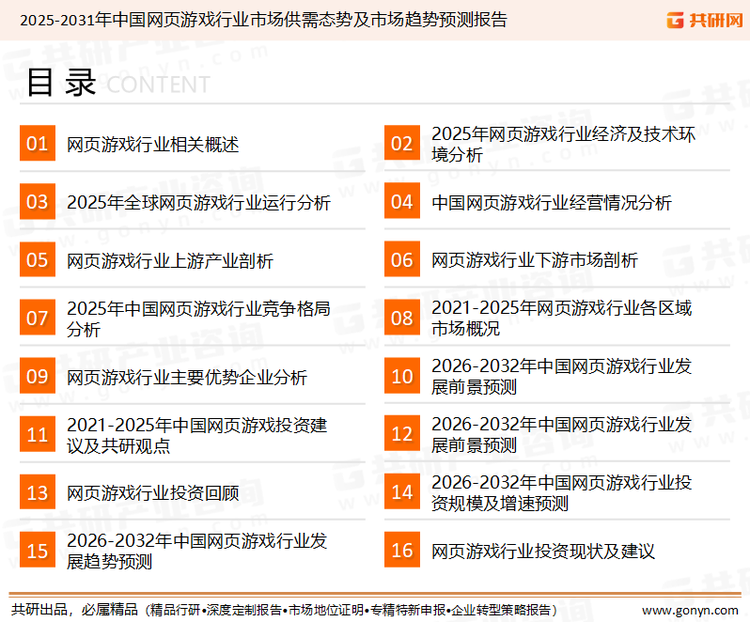The image size is (750, 622).
Task: Select entry 网页游戏行业上游产业剖析
Action: click(x=170, y=261)
